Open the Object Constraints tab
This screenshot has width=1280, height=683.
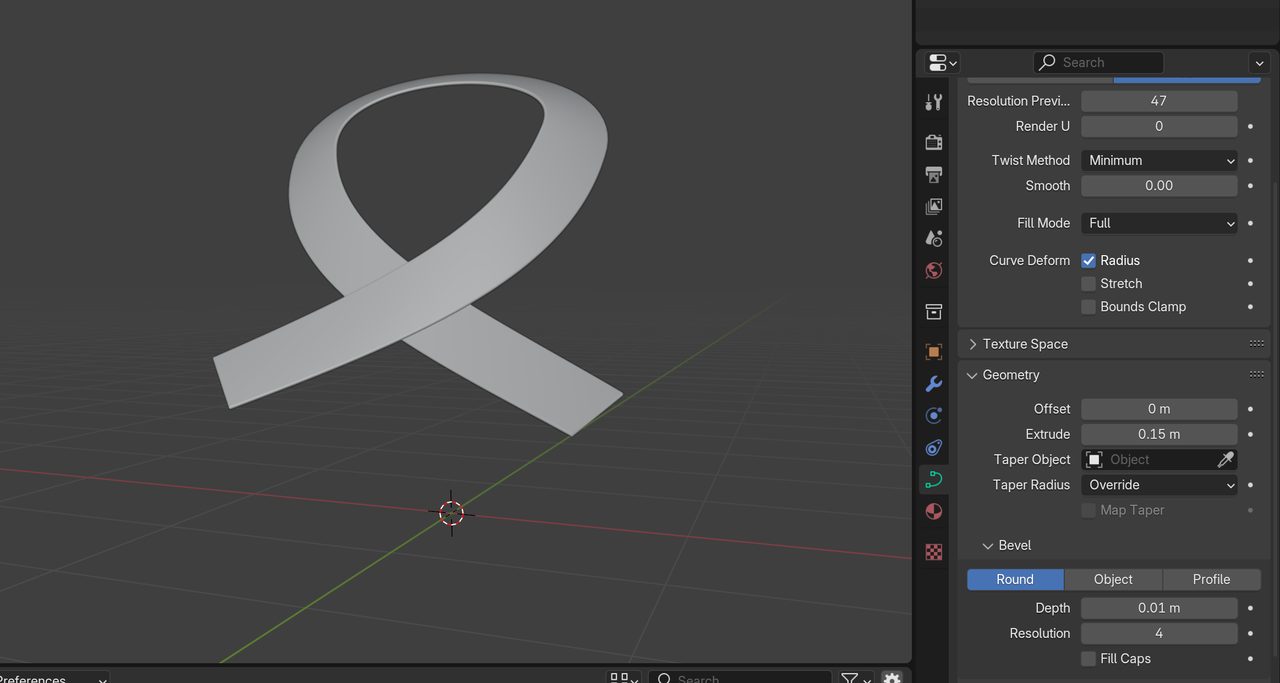click(x=933, y=447)
